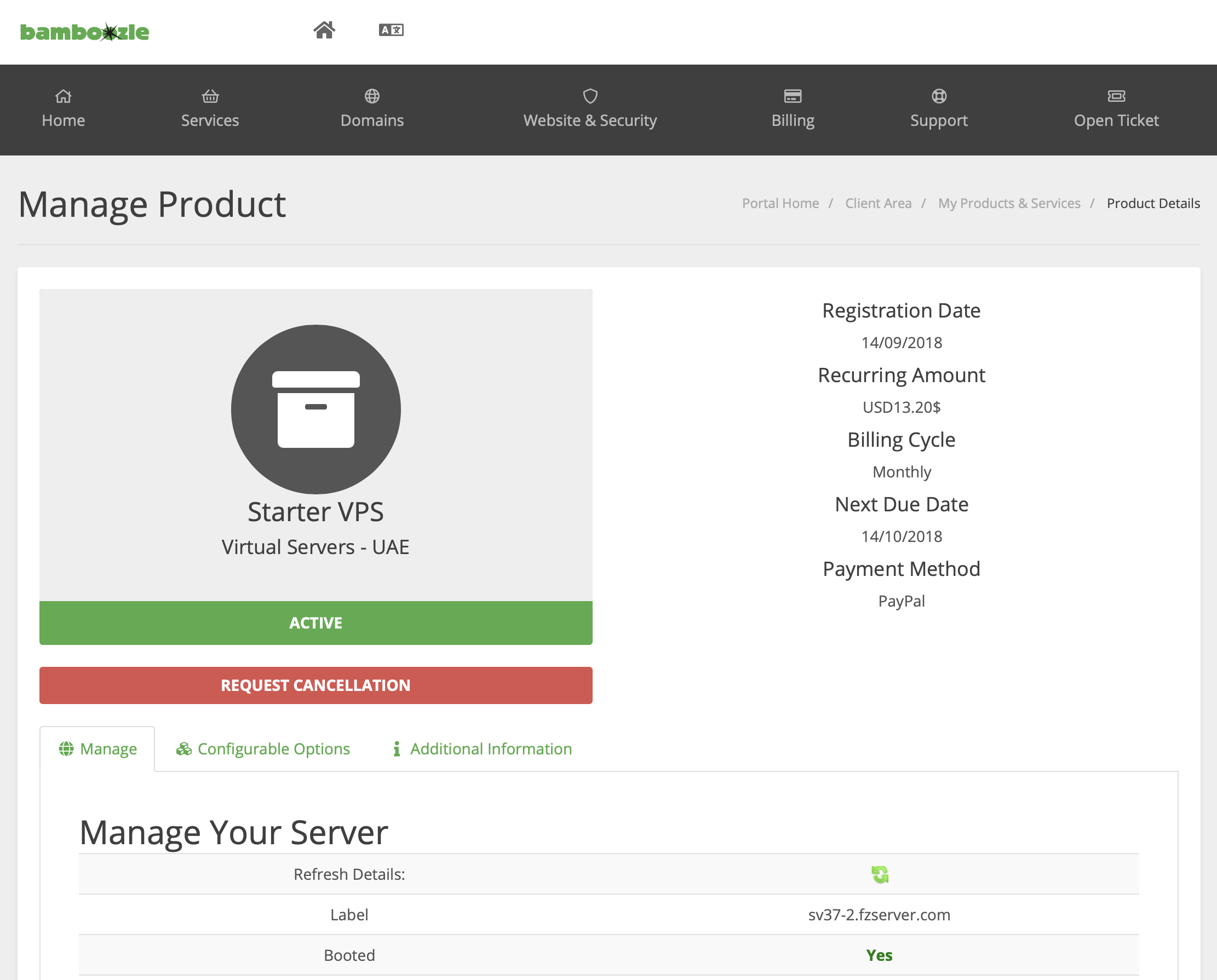1217x980 pixels.
Task: Open the Support menu
Action: [939, 109]
